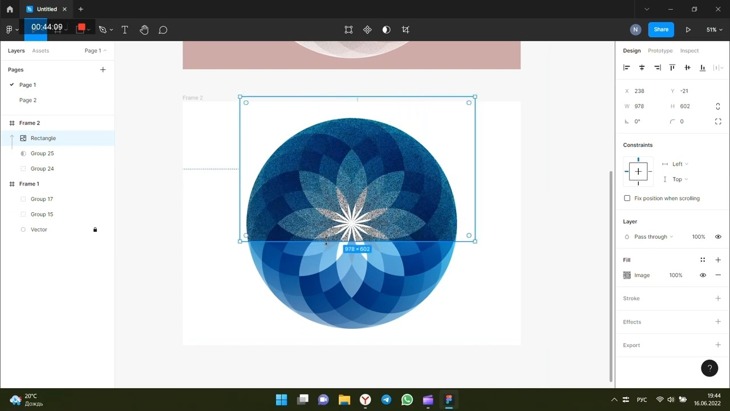The height and width of the screenshot is (411, 730).
Task: Click the Create component icon
Action: tap(367, 30)
